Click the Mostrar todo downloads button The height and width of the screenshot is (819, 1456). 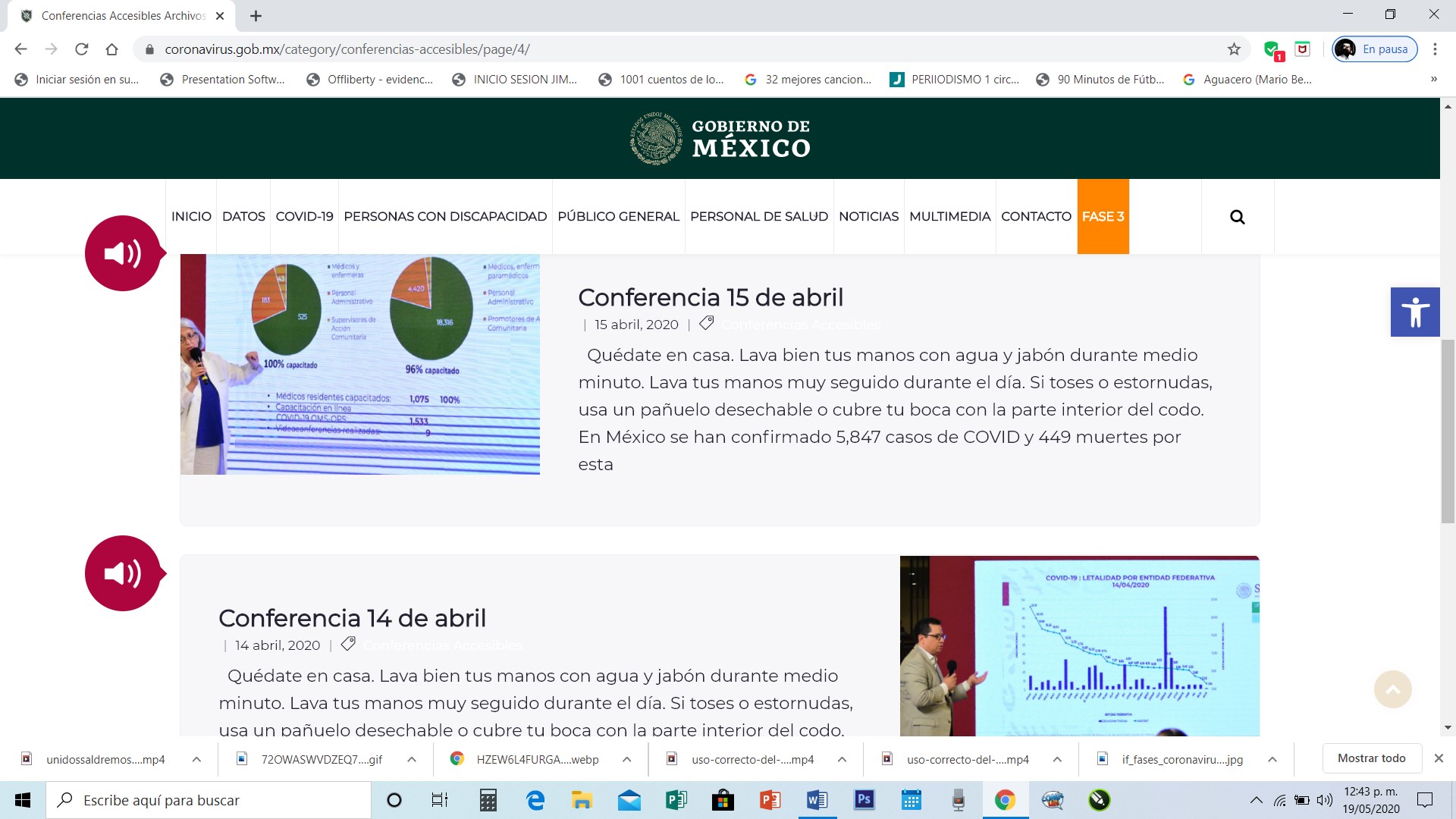(x=1371, y=758)
